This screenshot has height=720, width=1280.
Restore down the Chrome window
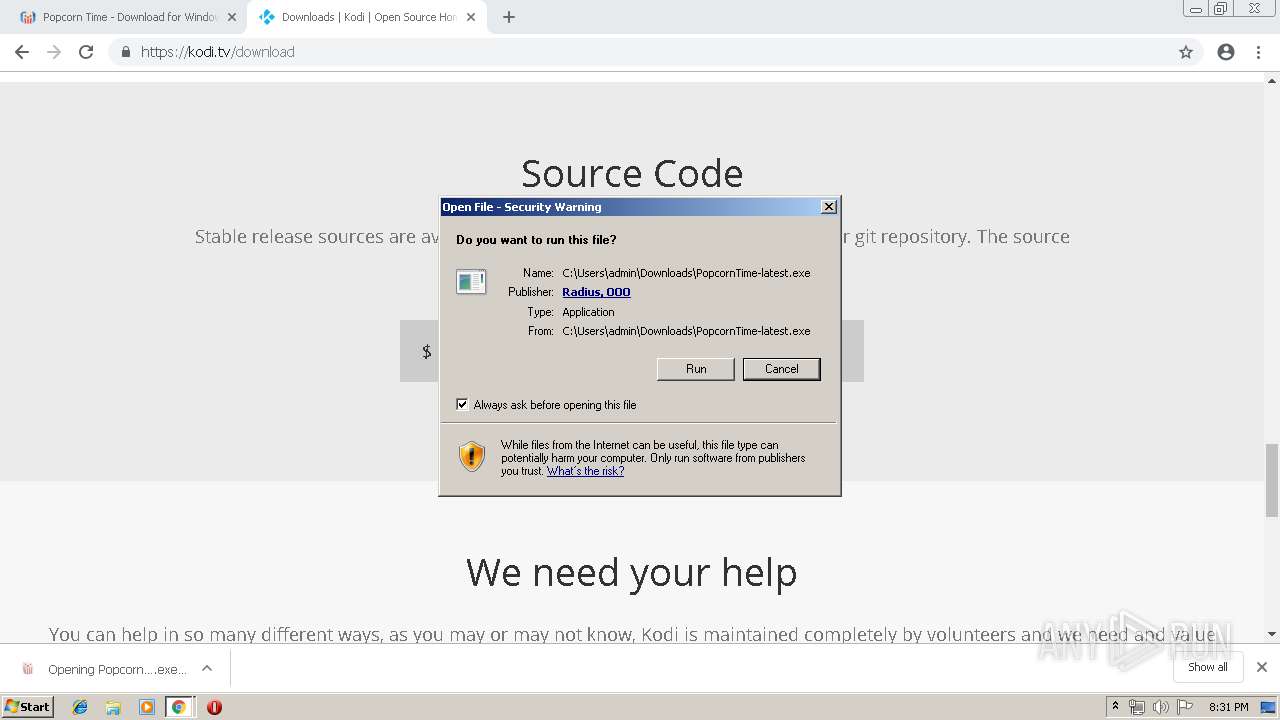pyautogui.click(x=1221, y=9)
